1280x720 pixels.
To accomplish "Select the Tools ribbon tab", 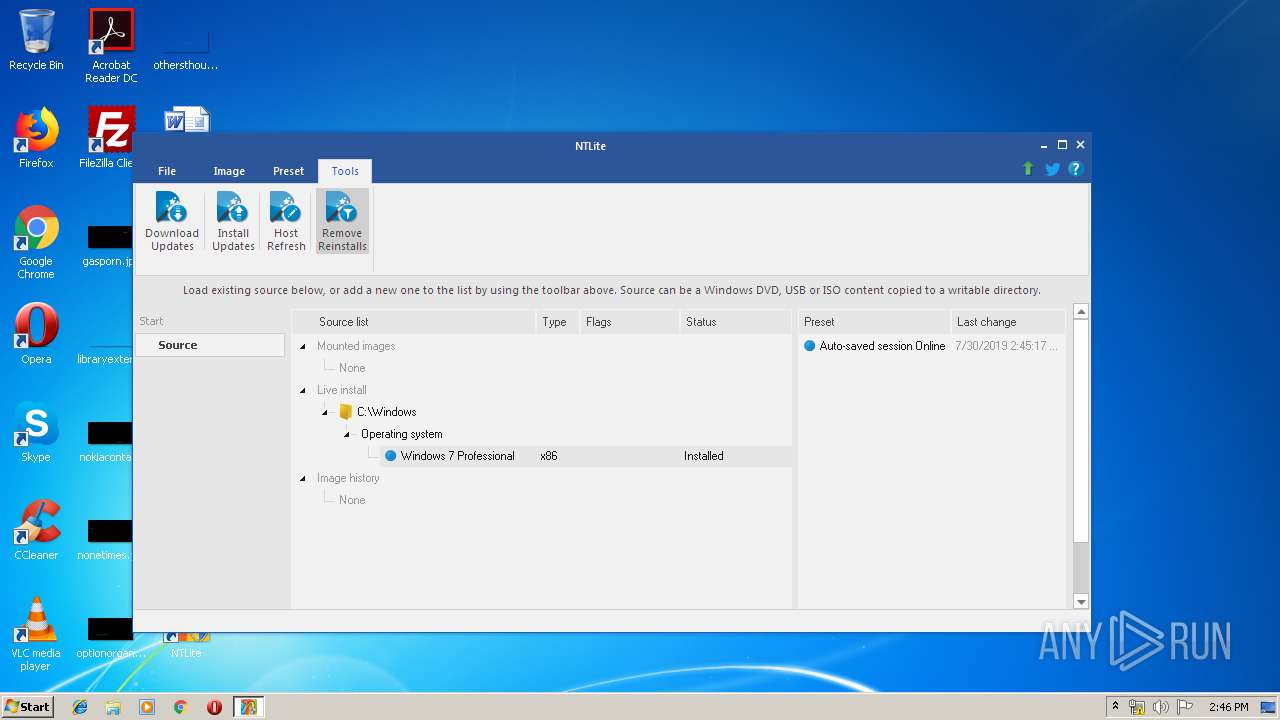I will pos(345,171).
